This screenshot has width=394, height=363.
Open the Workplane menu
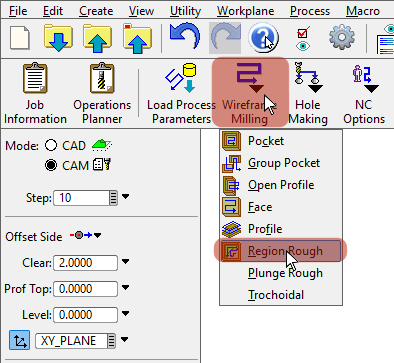246,11
